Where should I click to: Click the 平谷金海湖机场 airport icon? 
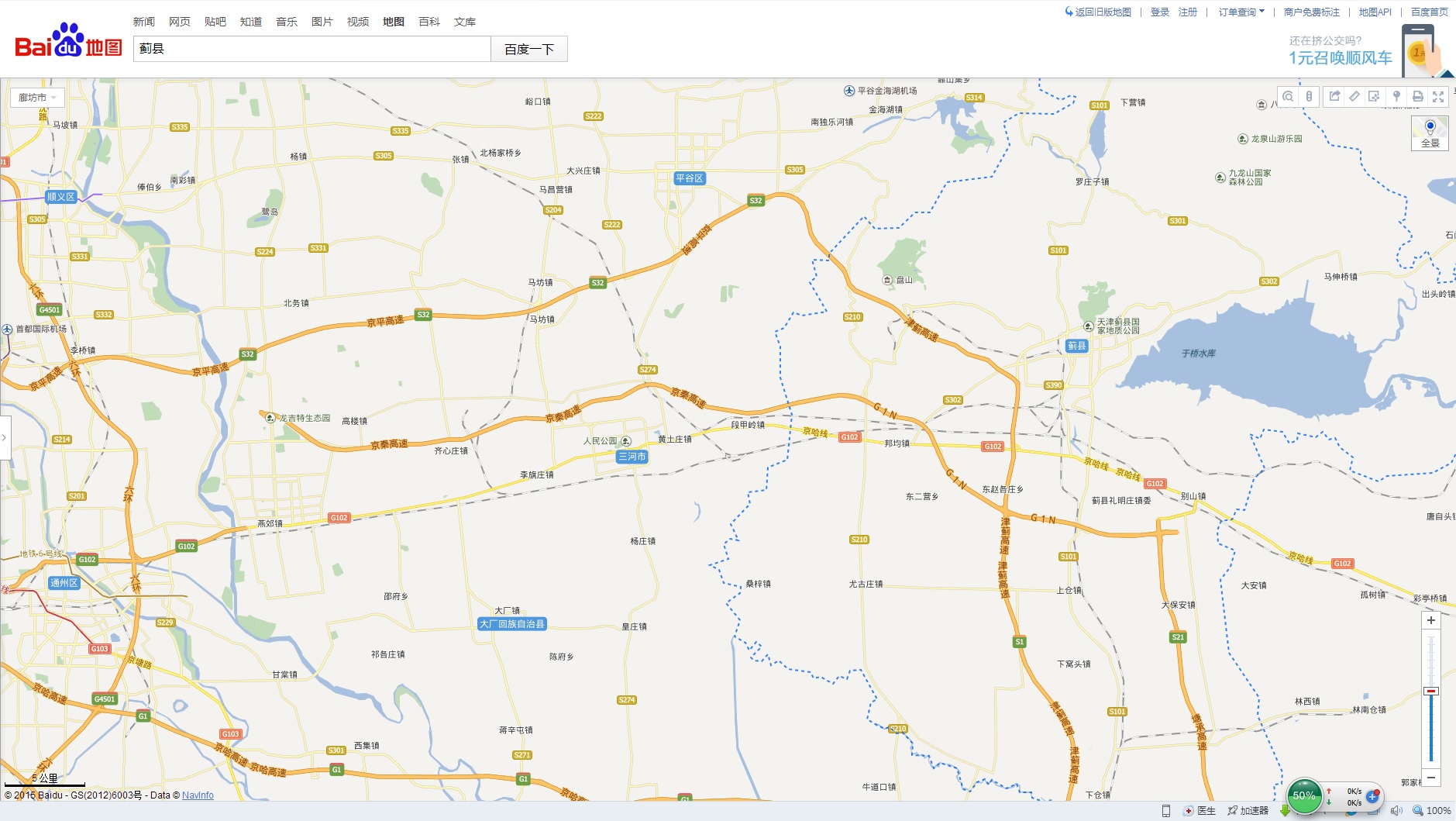[x=849, y=91]
